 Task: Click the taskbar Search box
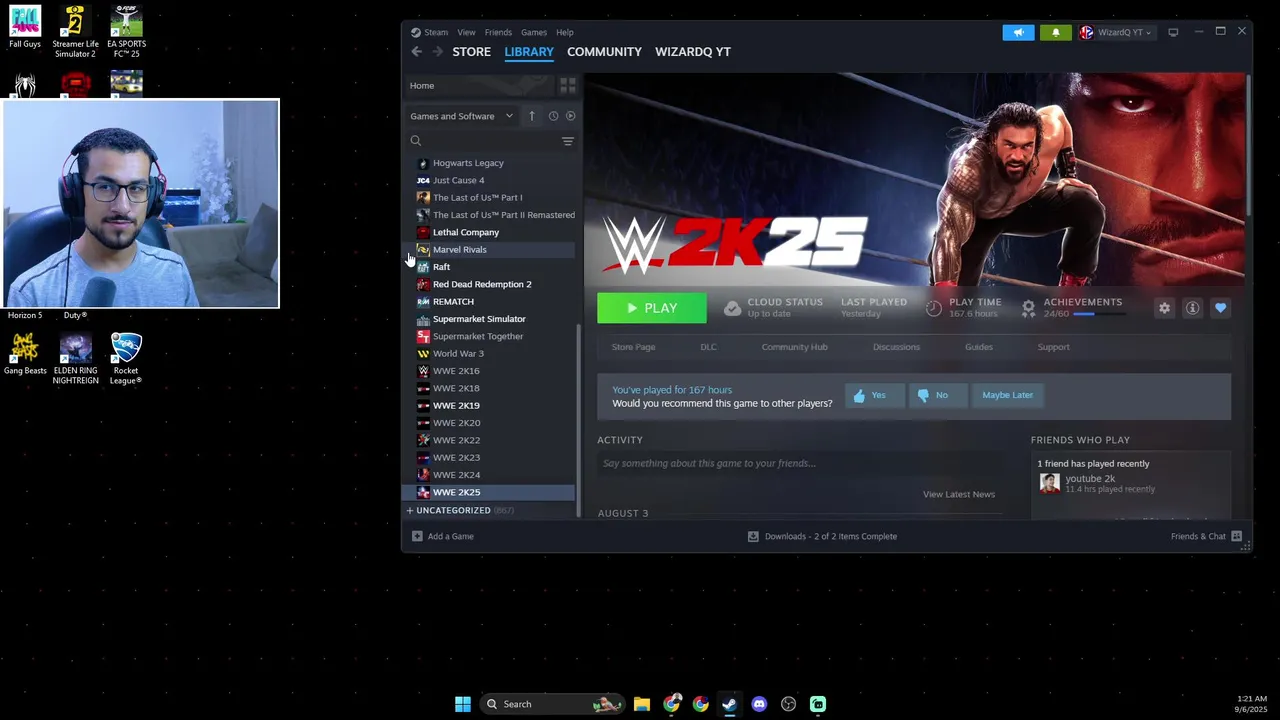click(552, 704)
